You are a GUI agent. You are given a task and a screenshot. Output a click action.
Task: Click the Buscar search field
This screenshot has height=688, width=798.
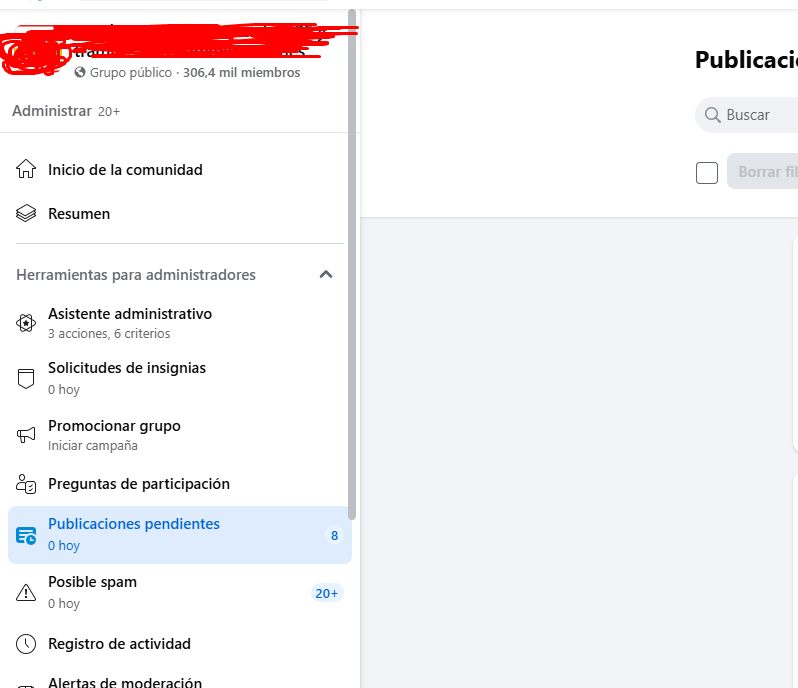(747, 115)
